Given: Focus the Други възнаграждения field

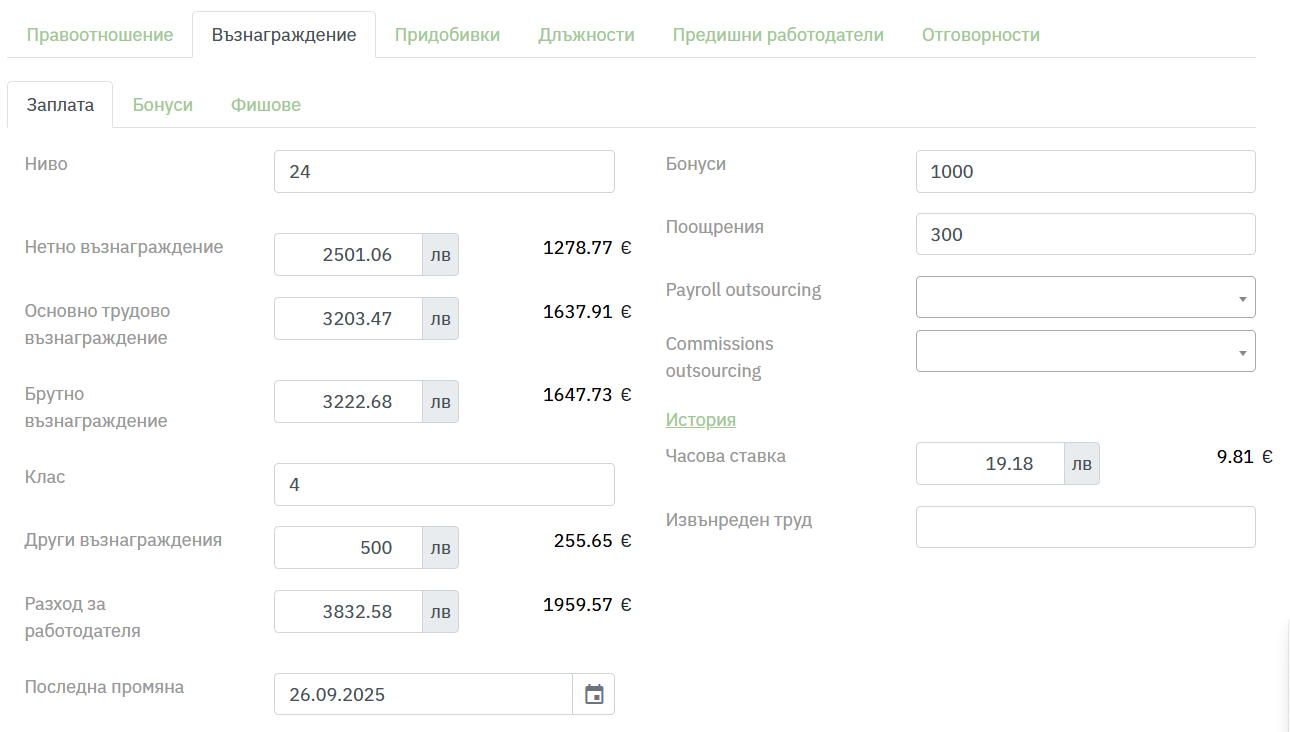Looking at the screenshot, I should (x=348, y=548).
